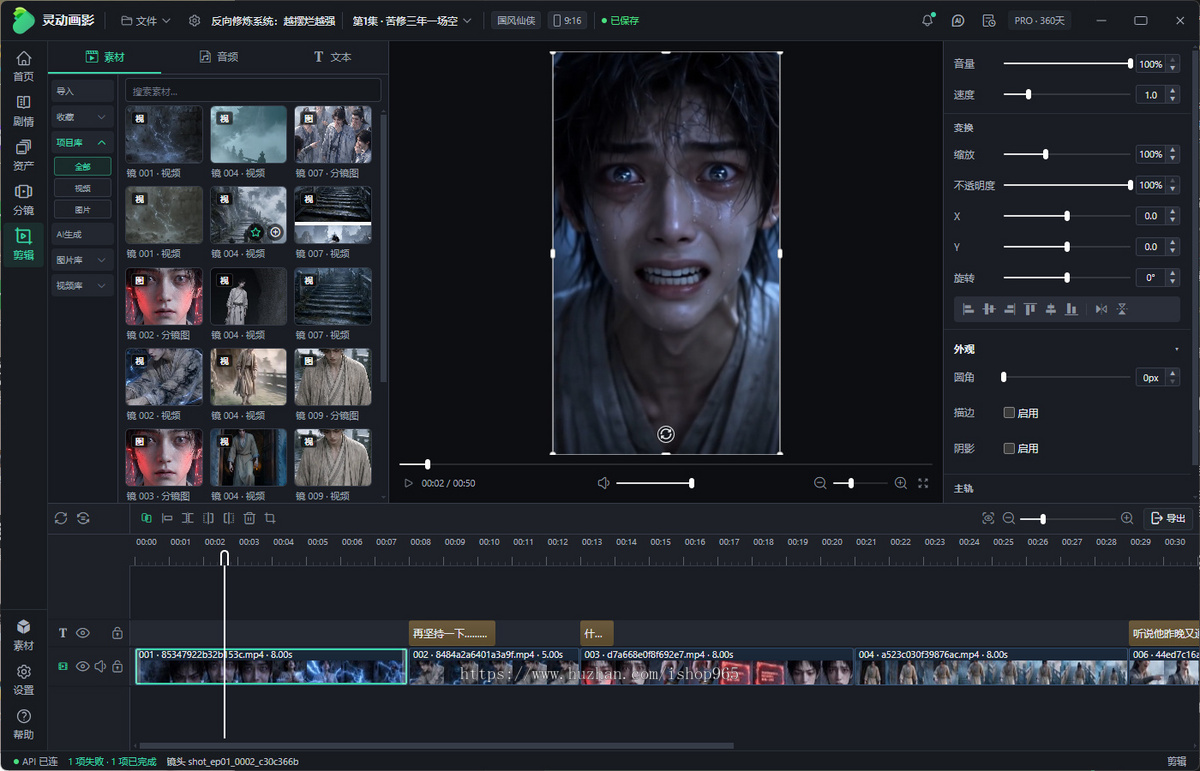This screenshot has width=1200, height=771.
Task: Delete the selected clip with trash icon
Action: point(250,518)
